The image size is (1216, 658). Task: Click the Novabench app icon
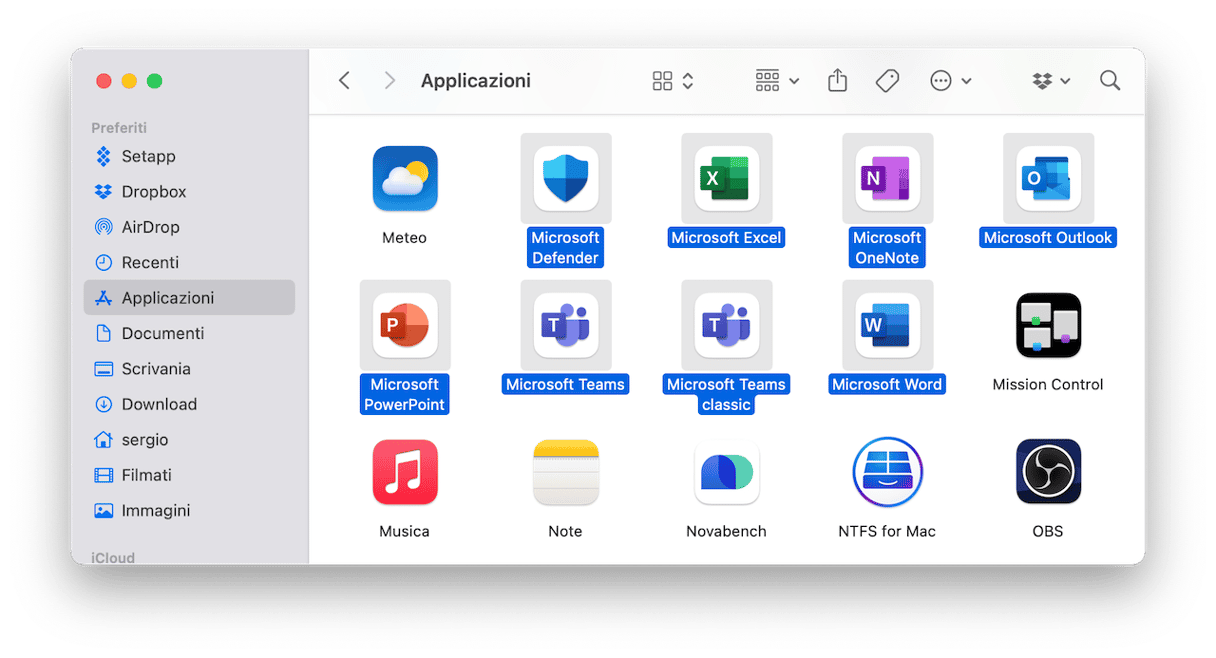click(x=726, y=472)
